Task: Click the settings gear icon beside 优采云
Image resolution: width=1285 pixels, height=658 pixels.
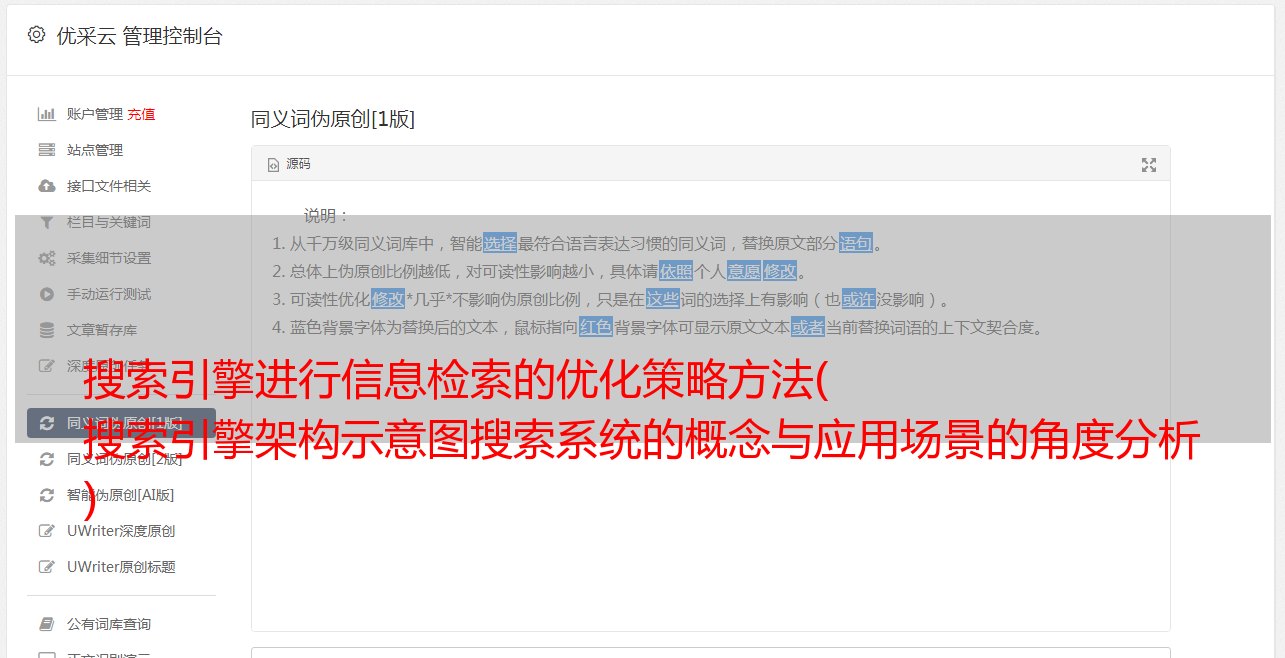Action: pos(36,35)
